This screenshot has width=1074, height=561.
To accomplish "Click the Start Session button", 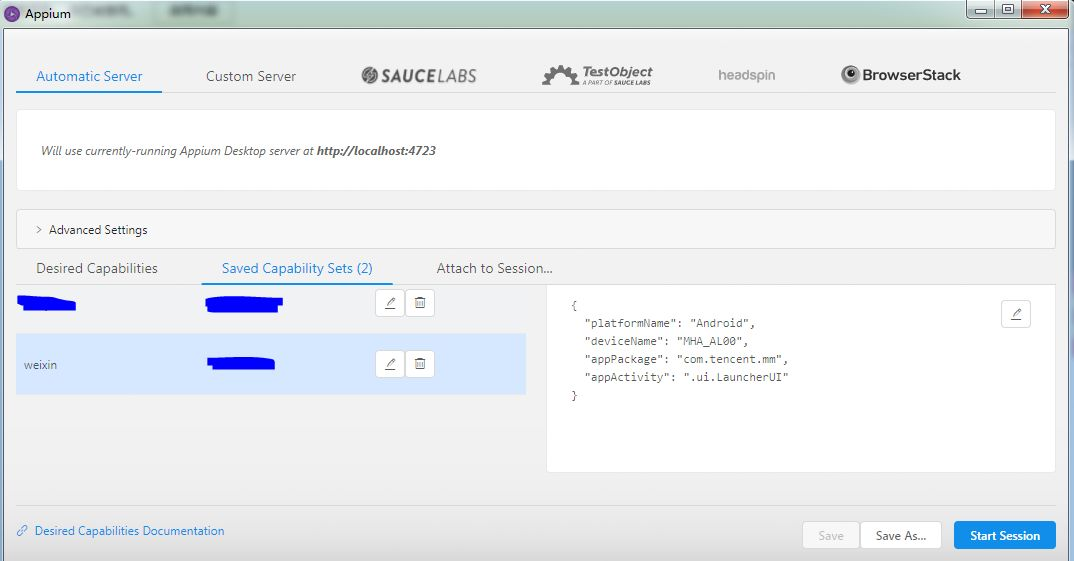I will 1005,536.
